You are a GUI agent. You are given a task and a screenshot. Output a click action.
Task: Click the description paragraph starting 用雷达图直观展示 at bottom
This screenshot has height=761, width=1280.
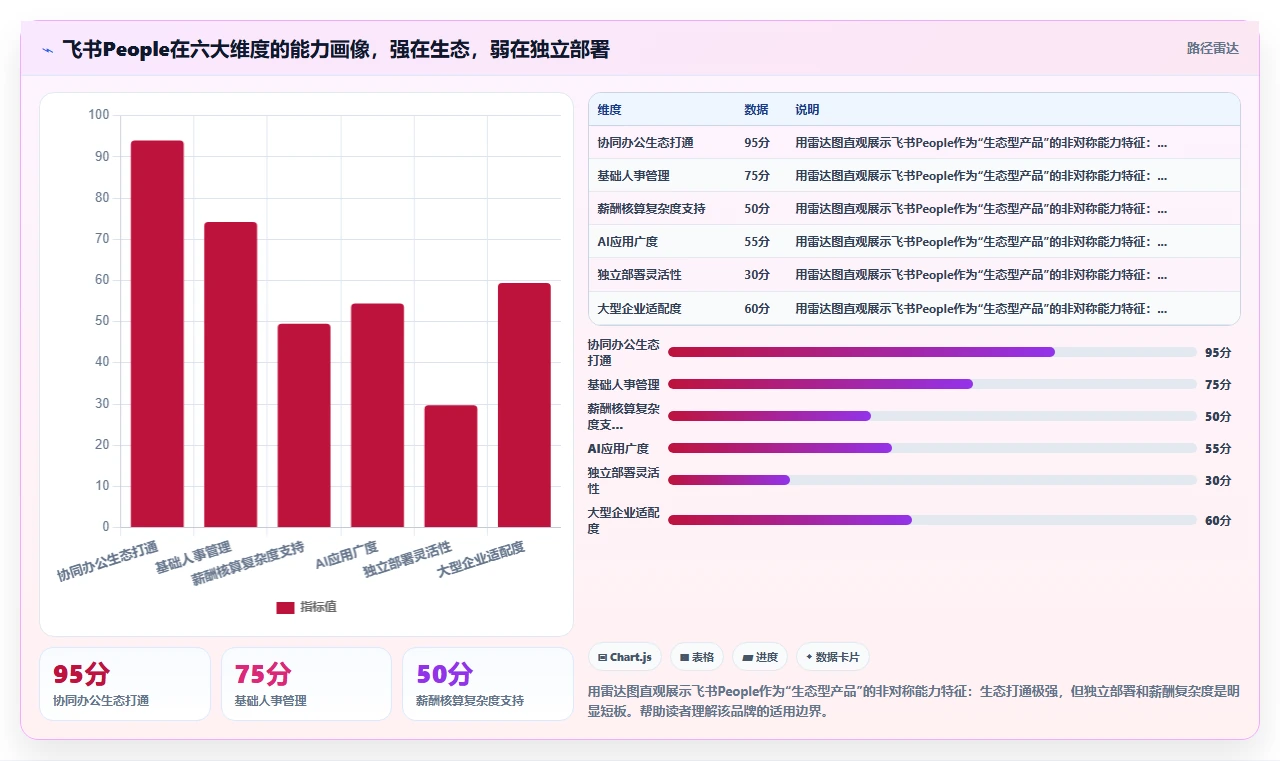pos(913,702)
